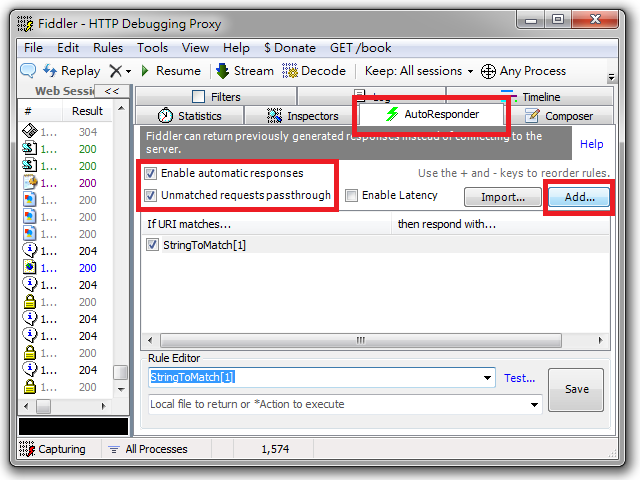Open the Remove sessions dropdown arrow
The image size is (640, 480).
(128, 71)
